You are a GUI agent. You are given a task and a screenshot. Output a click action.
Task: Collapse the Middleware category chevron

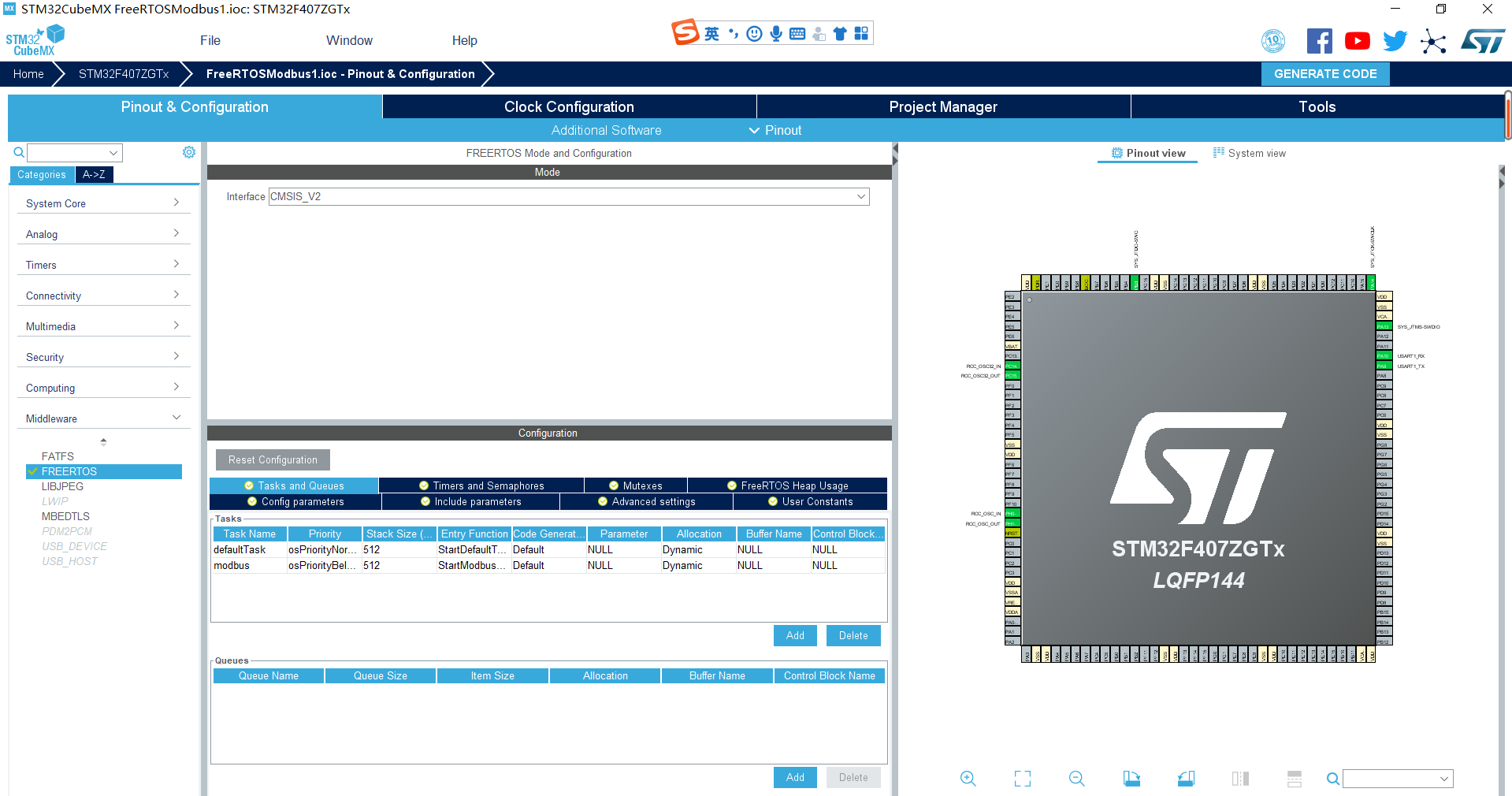point(177,417)
